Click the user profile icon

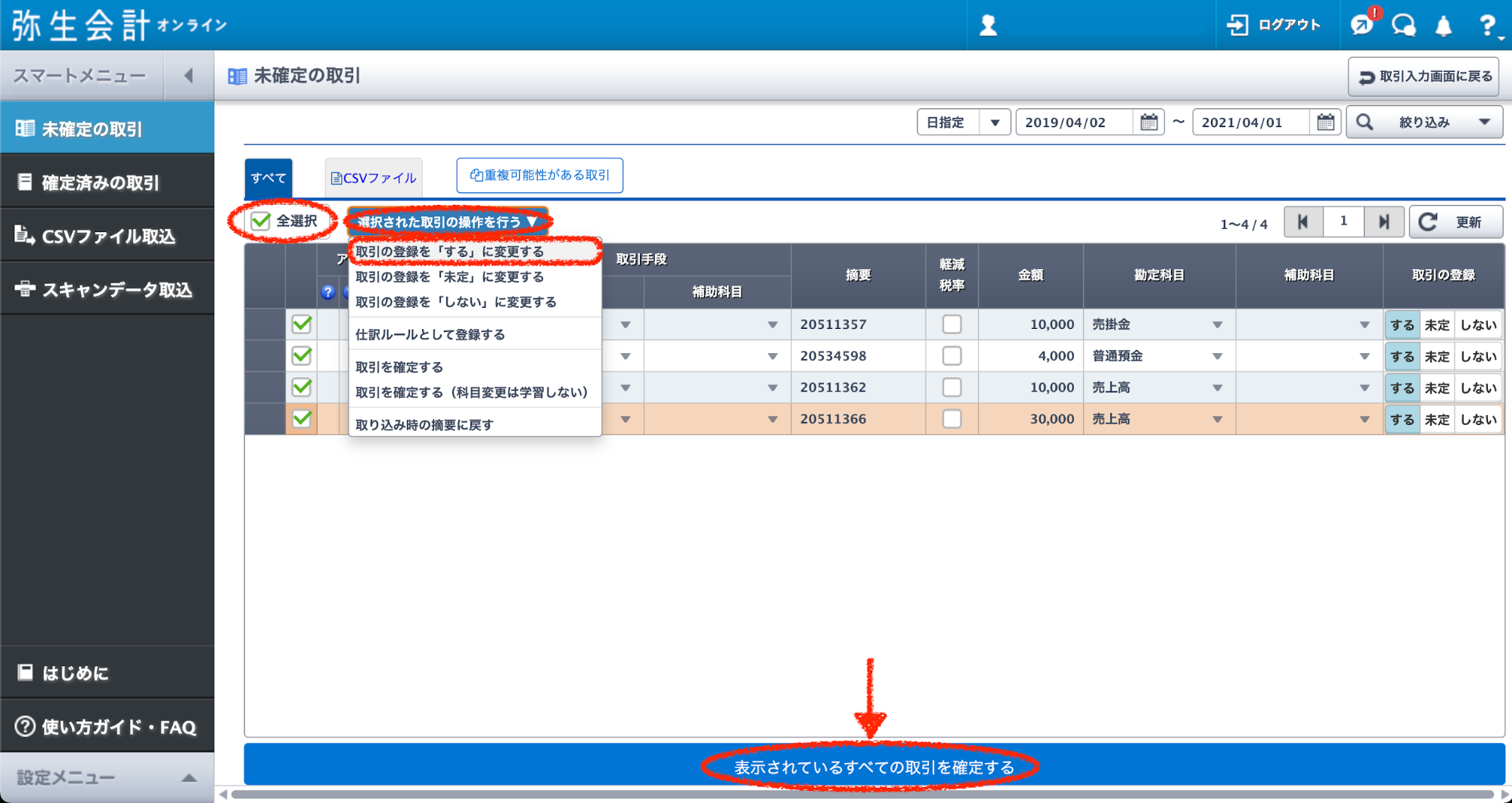tap(988, 26)
